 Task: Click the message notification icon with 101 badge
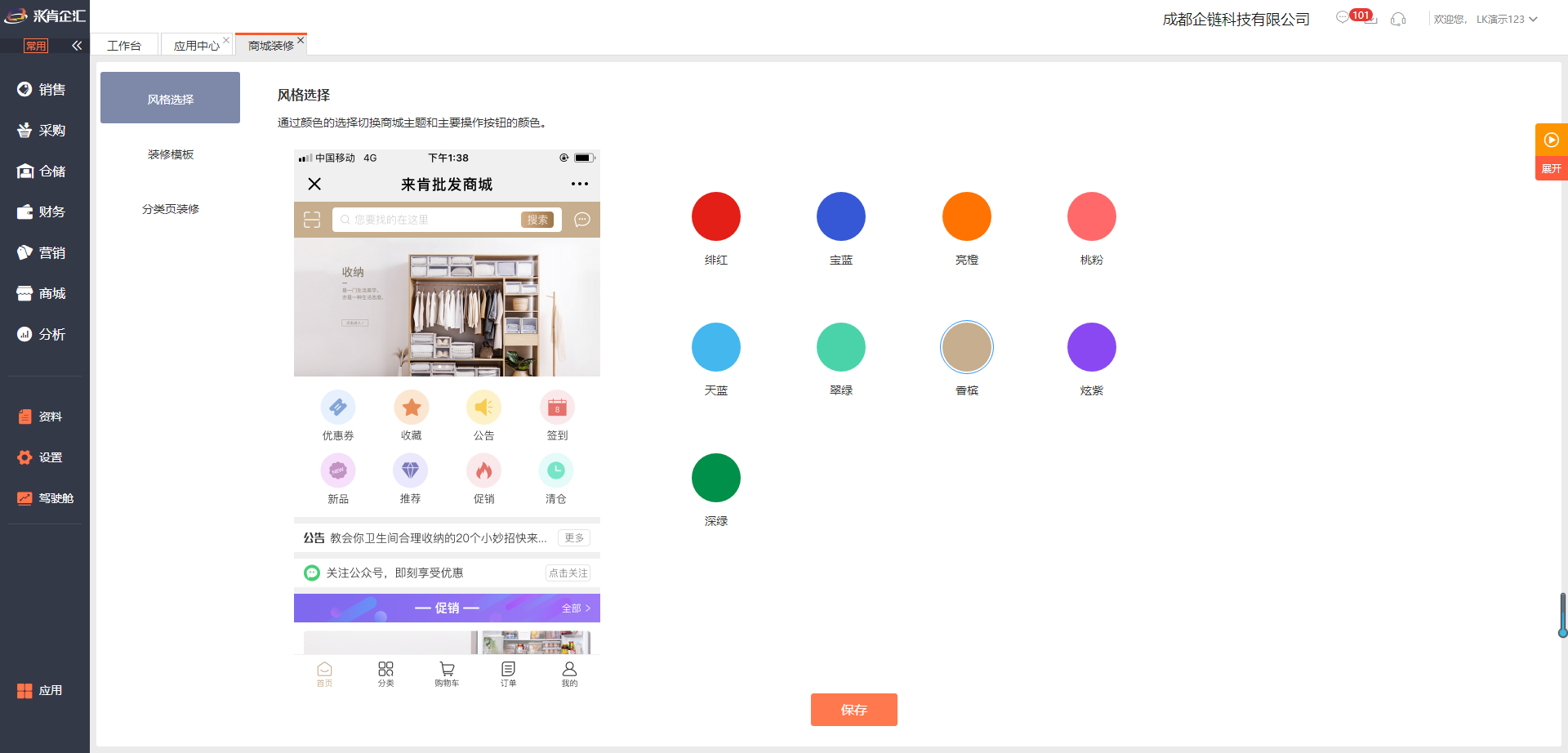[x=1343, y=18]
